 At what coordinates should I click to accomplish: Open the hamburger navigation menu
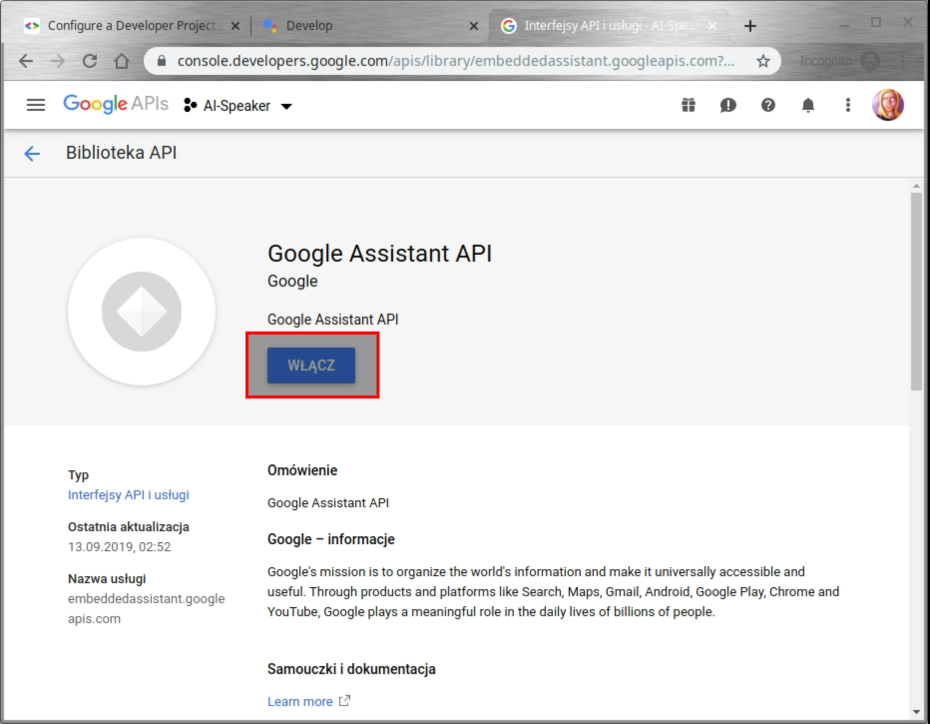point(36,106)
